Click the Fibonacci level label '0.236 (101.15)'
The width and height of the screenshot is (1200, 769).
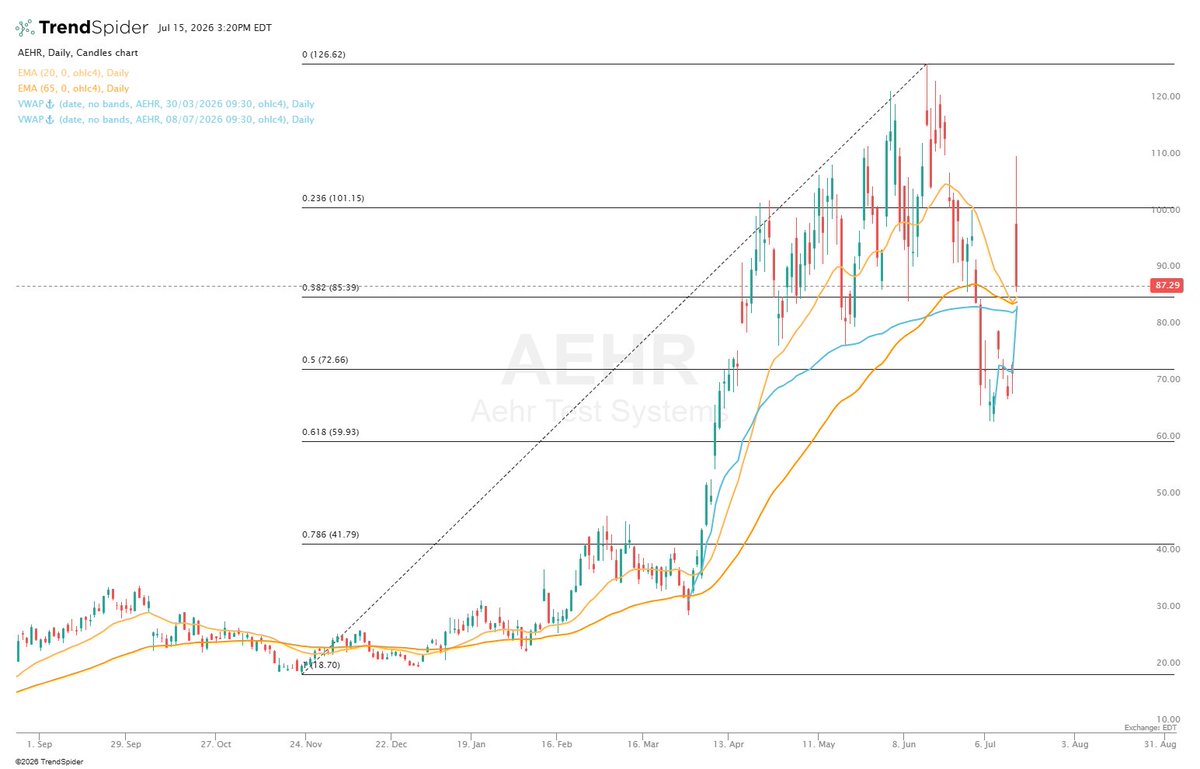click(x=333, y=198)
